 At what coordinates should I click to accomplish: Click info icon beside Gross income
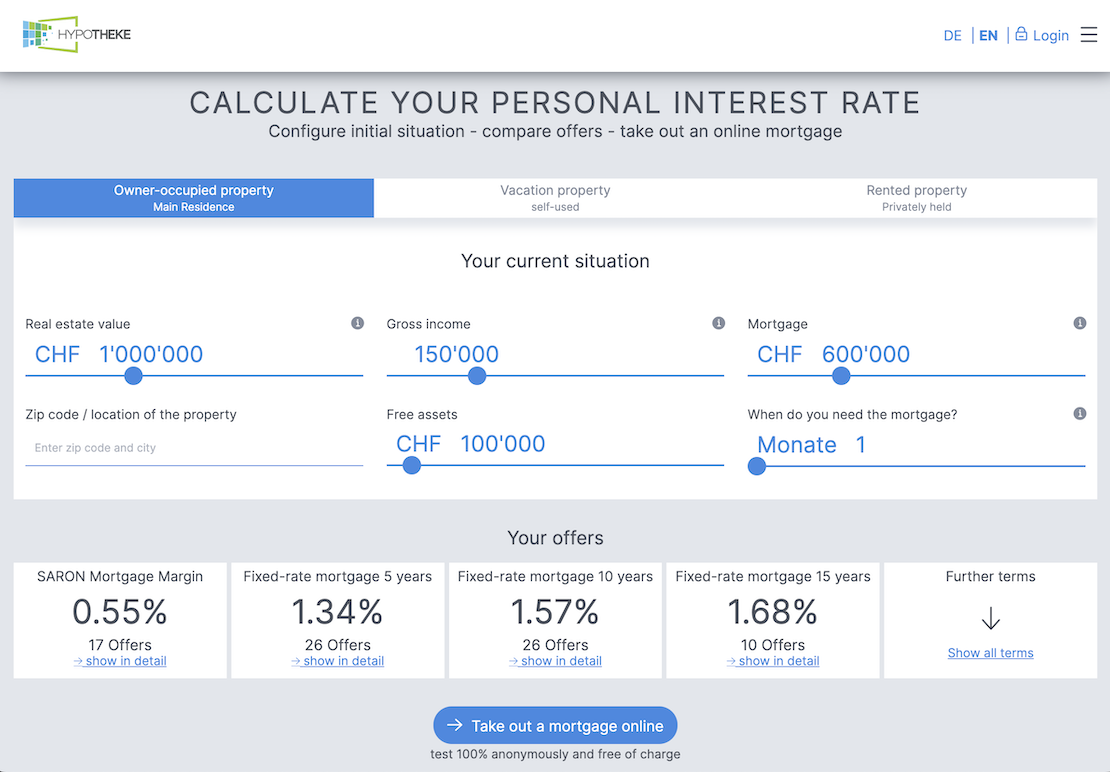(719, 323)
